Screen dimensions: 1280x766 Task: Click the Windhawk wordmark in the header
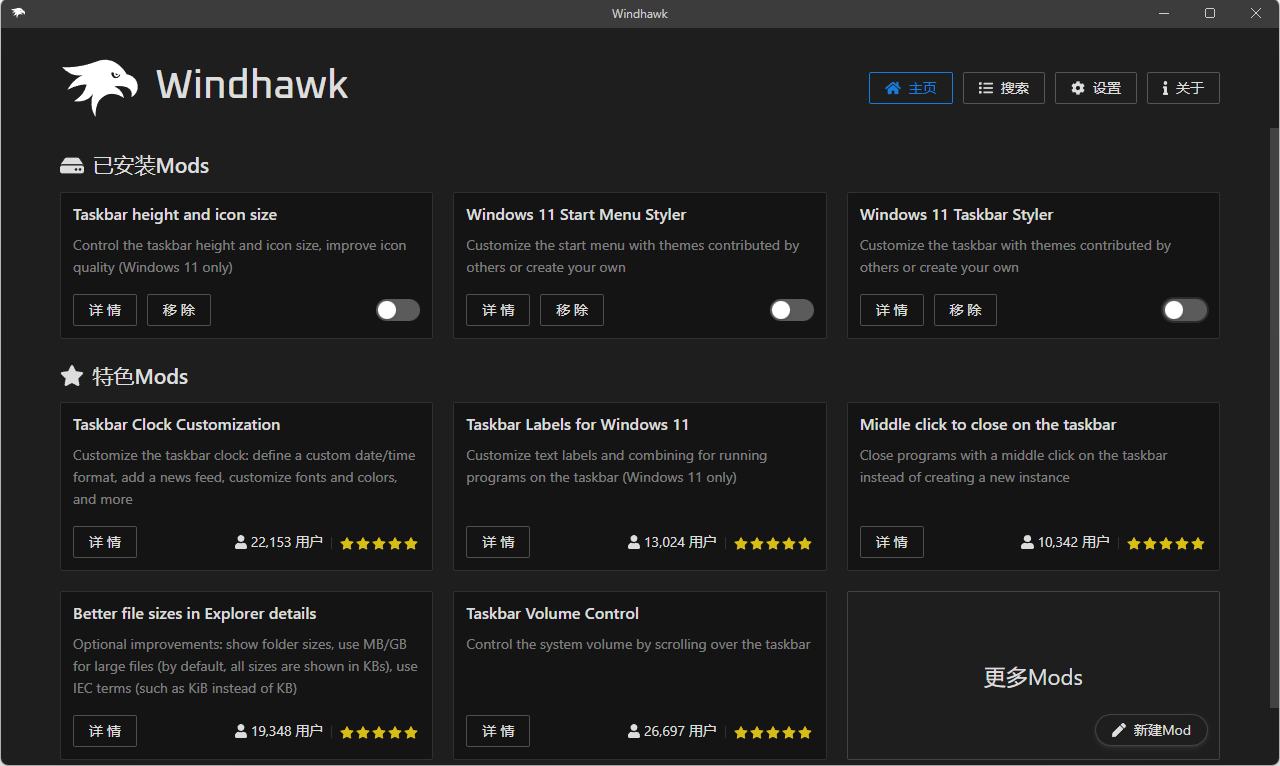252,84
